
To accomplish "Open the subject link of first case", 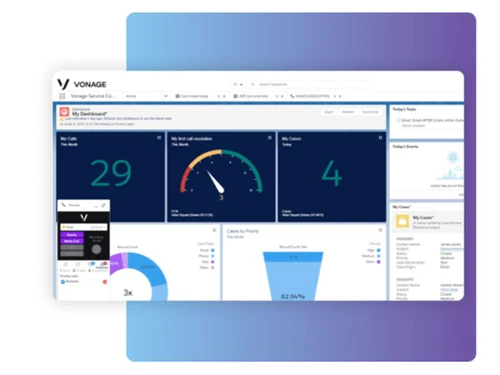I will pyautogui.click(x=452, y=249).
